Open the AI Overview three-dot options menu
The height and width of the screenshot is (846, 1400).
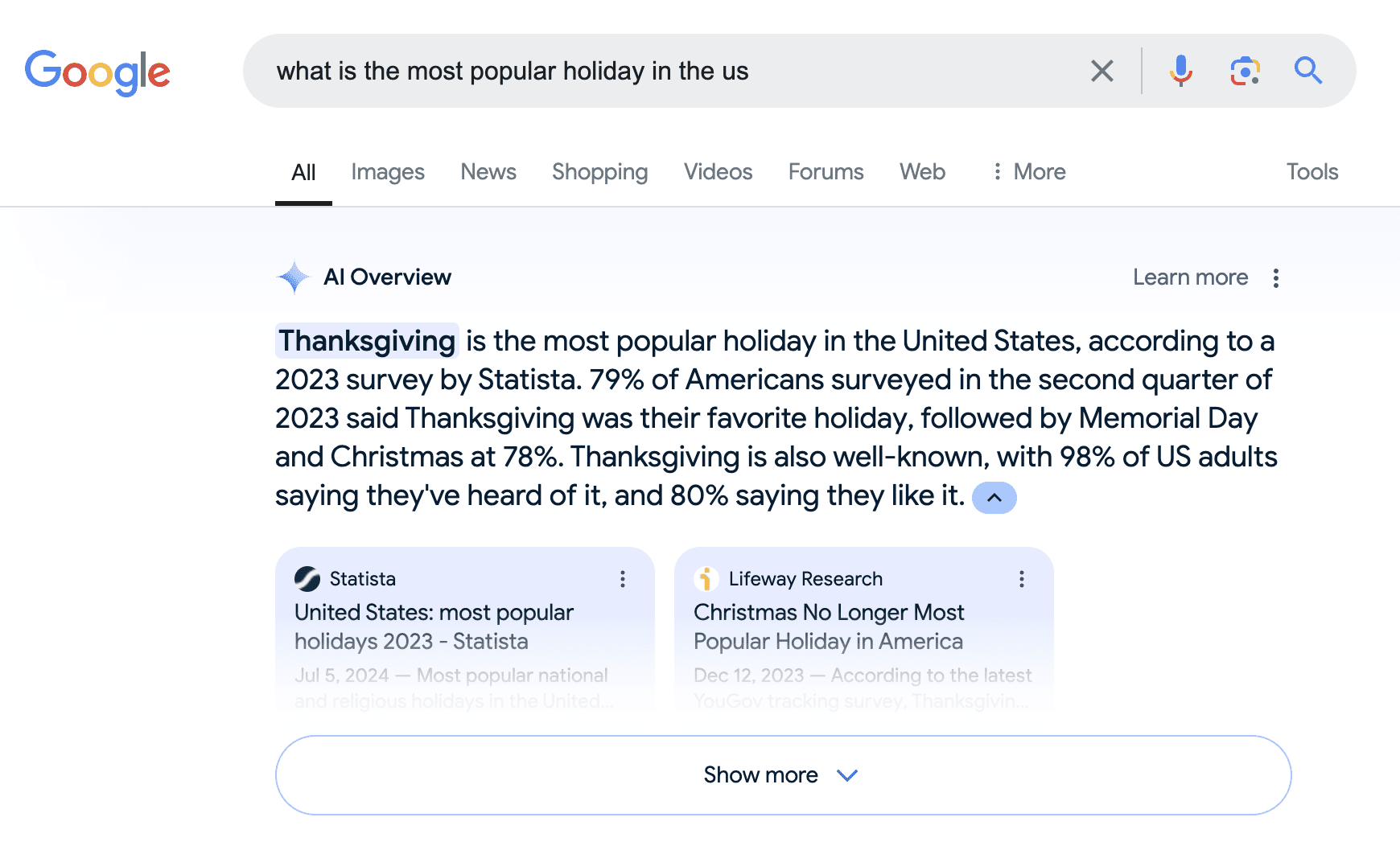click(x=1276, y=277)
